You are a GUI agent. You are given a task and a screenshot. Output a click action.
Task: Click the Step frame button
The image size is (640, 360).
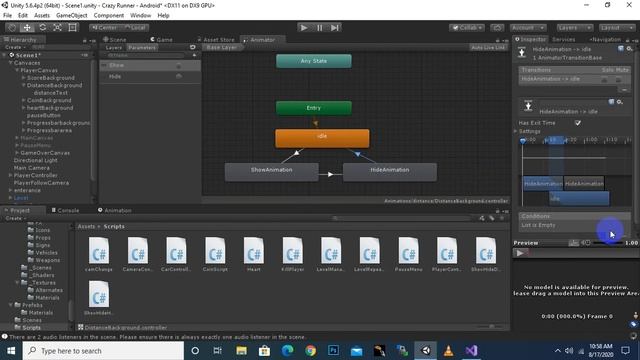(x=335, y=28)
